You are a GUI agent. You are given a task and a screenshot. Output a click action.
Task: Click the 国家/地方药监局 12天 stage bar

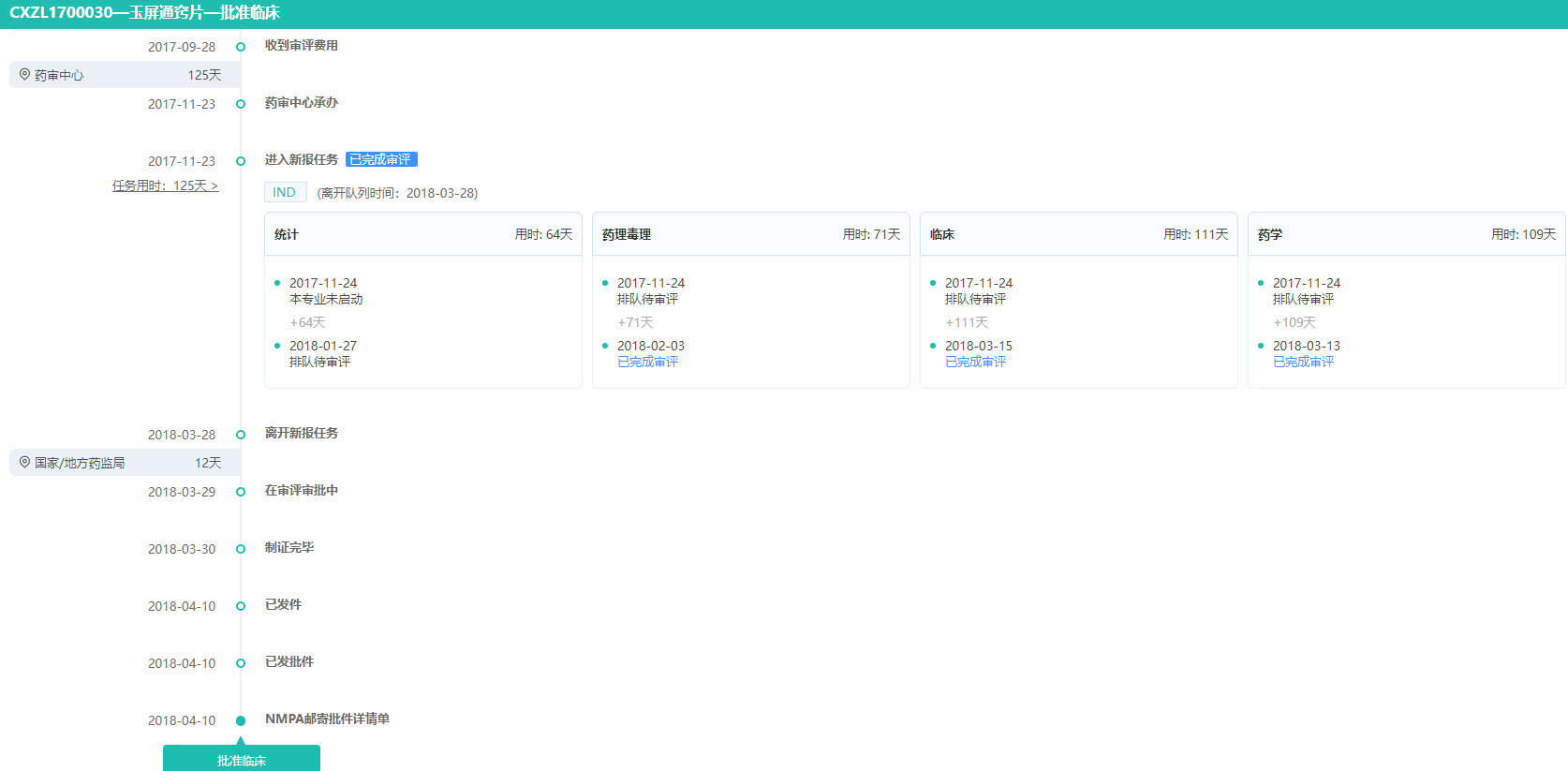coord(125,463)
